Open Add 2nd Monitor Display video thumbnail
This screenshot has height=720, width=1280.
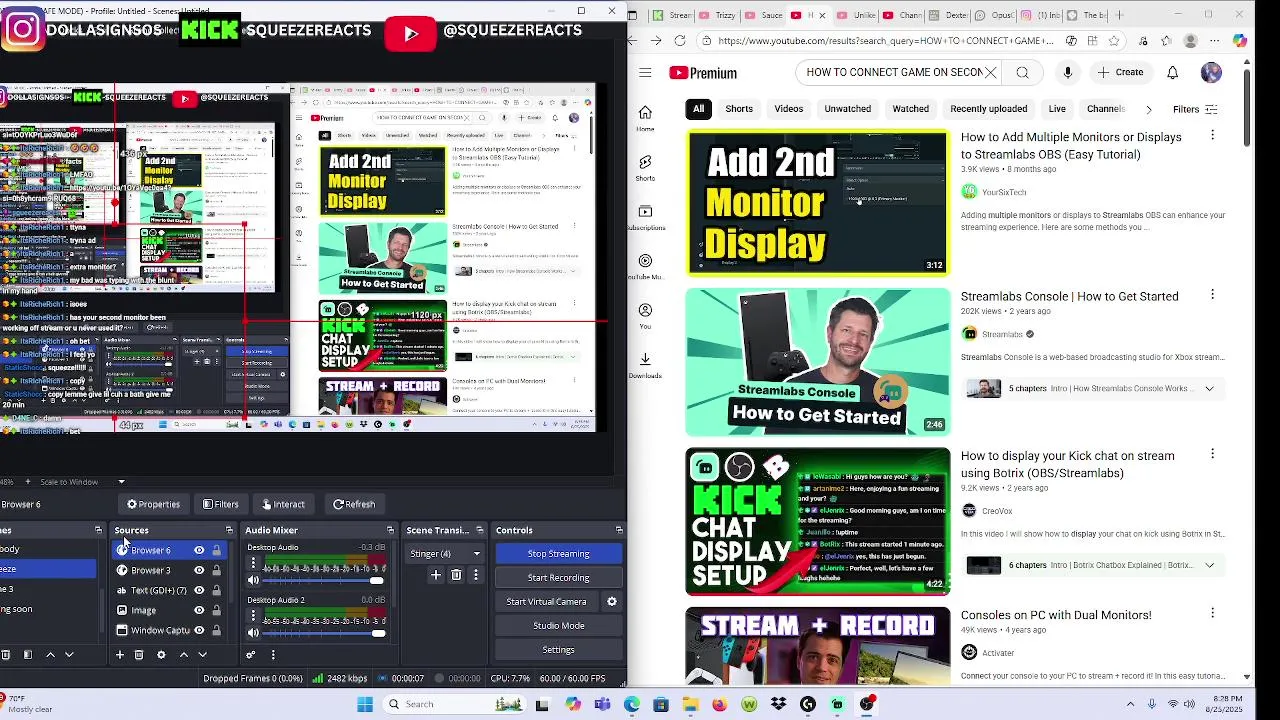817,202
